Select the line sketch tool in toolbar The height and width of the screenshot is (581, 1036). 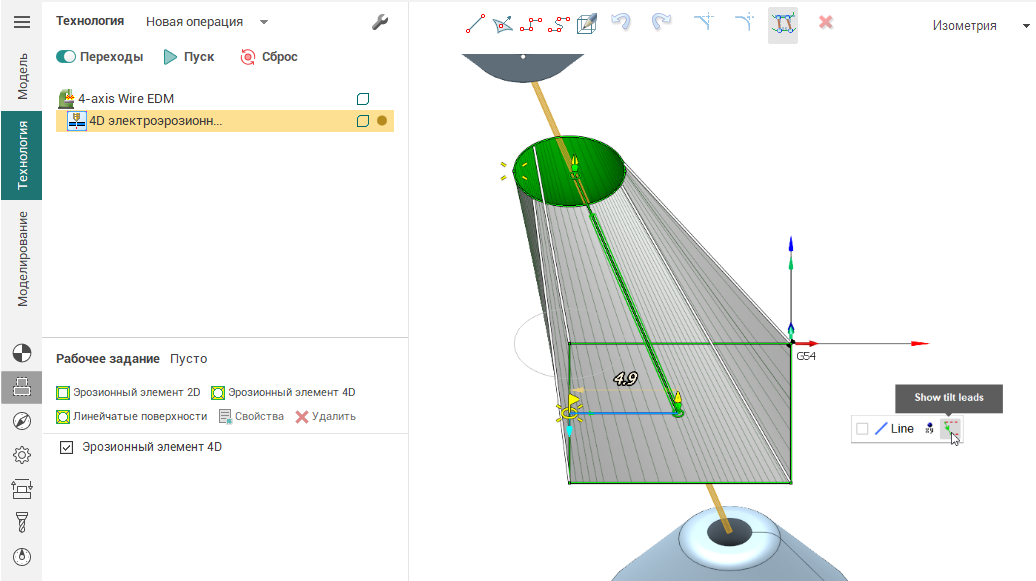(476, 23)
